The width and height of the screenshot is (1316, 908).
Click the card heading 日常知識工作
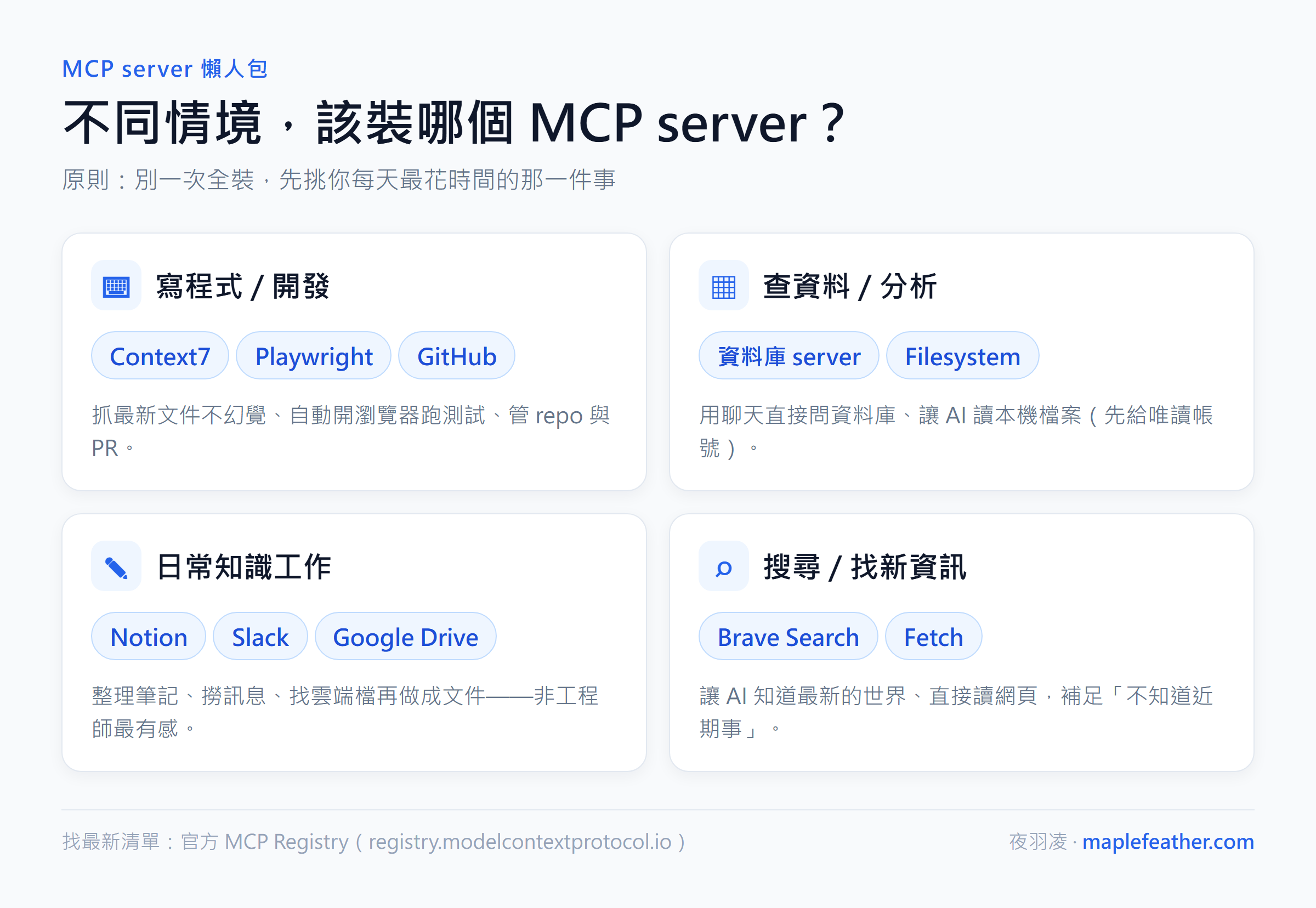point(243,566)
